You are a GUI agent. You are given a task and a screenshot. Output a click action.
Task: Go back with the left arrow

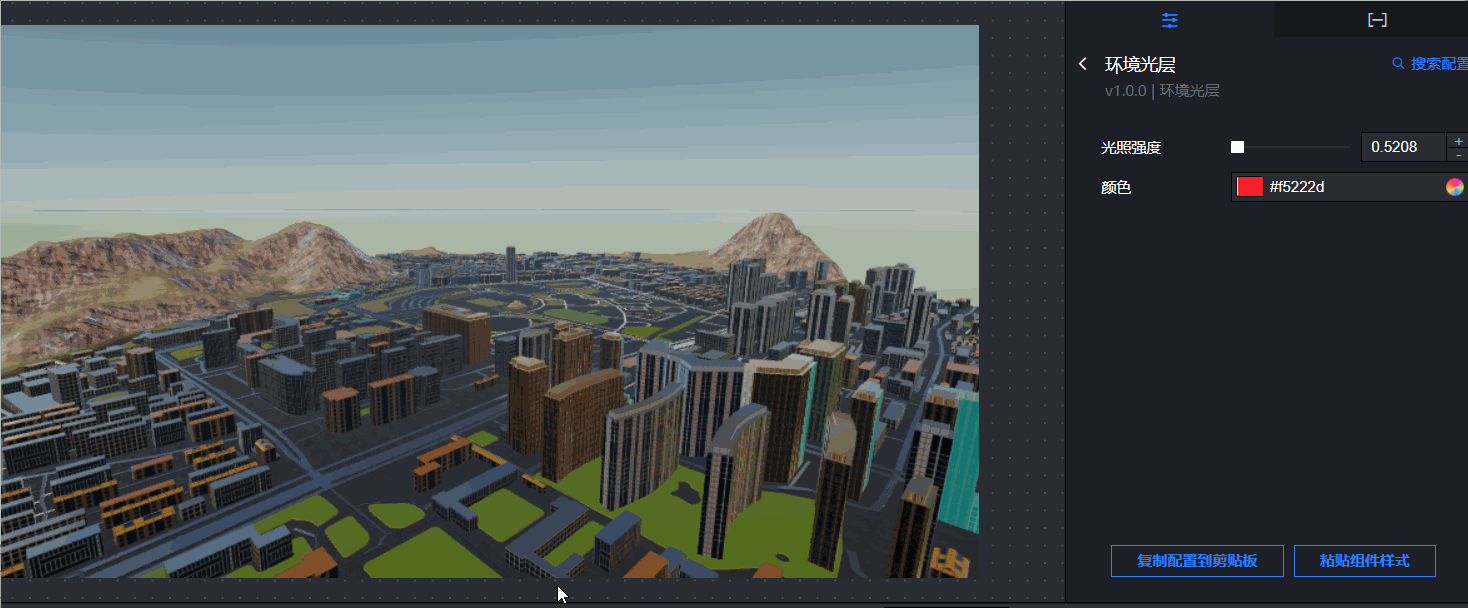[1082, 64]
